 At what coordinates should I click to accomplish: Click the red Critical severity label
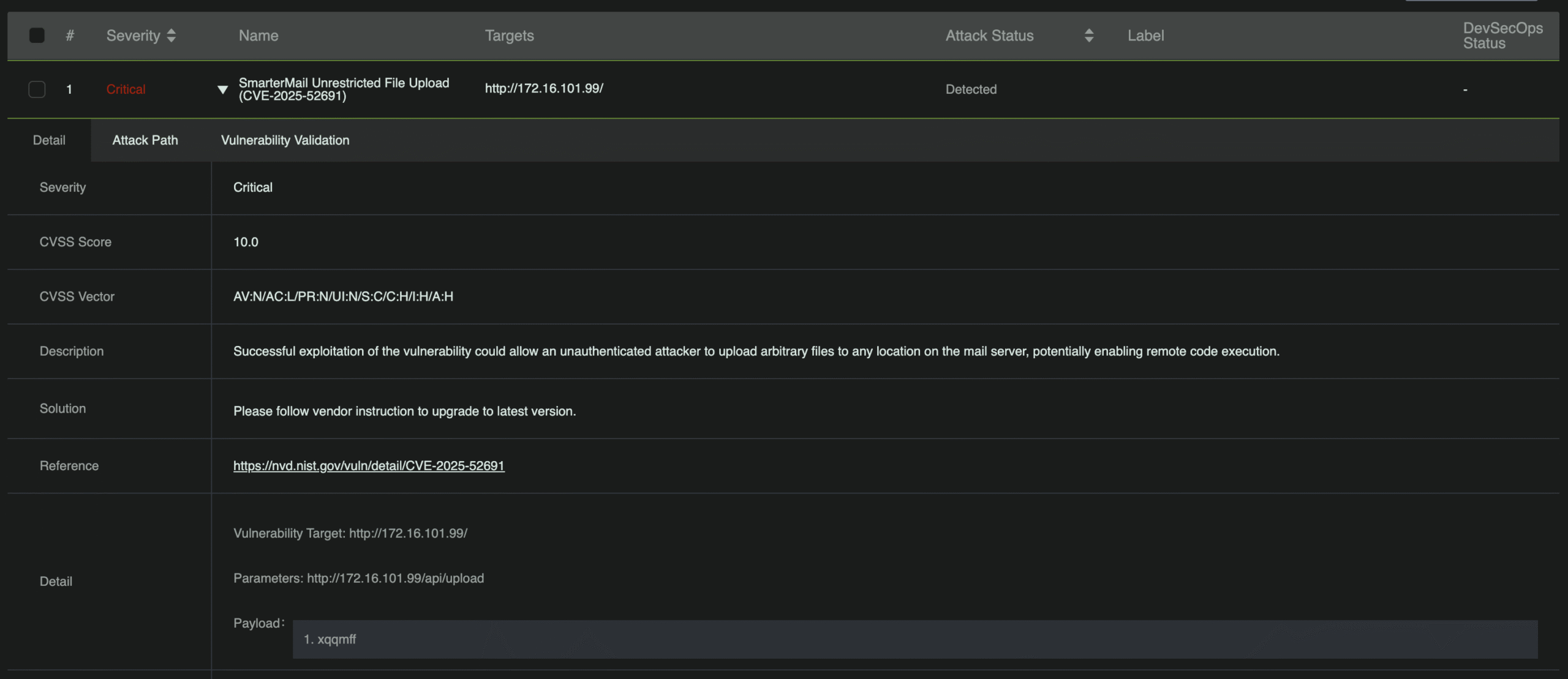(126, 89)
